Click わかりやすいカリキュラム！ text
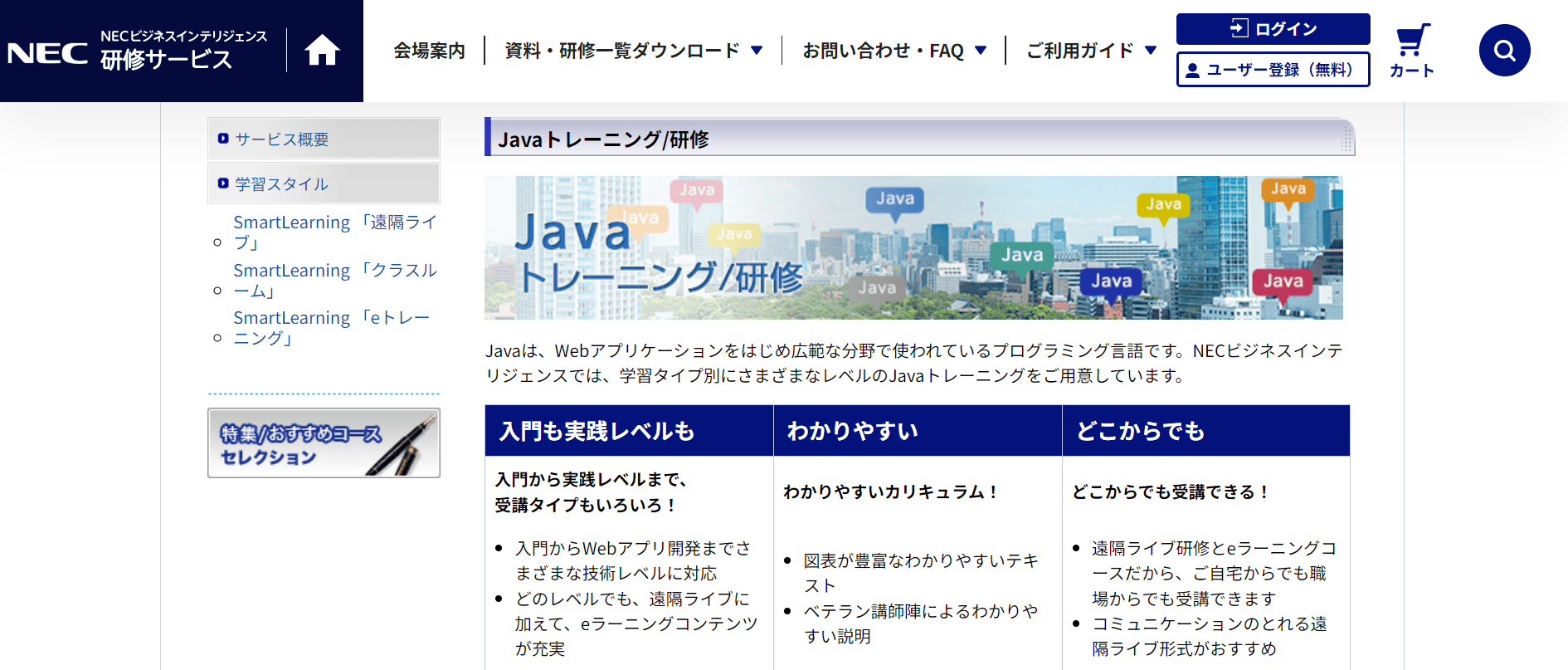The image size is (1568, 670). [x=891, y=491]
